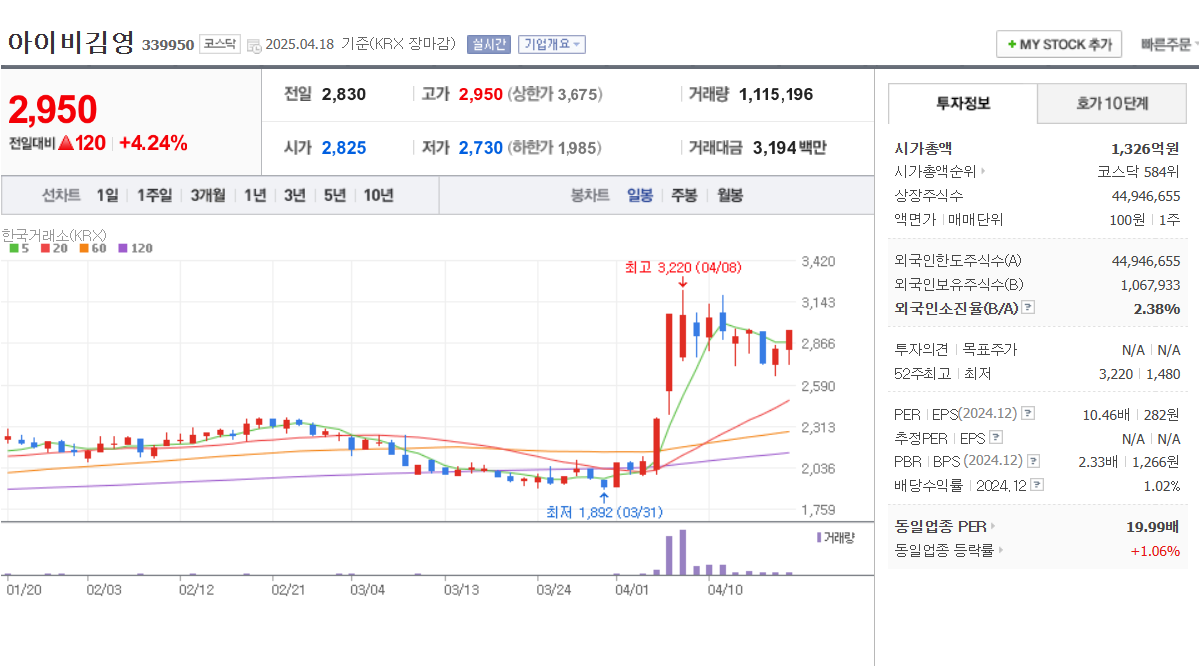Select 주봉 candlestick chart
1199x666 pixels.
coord(684,196)
